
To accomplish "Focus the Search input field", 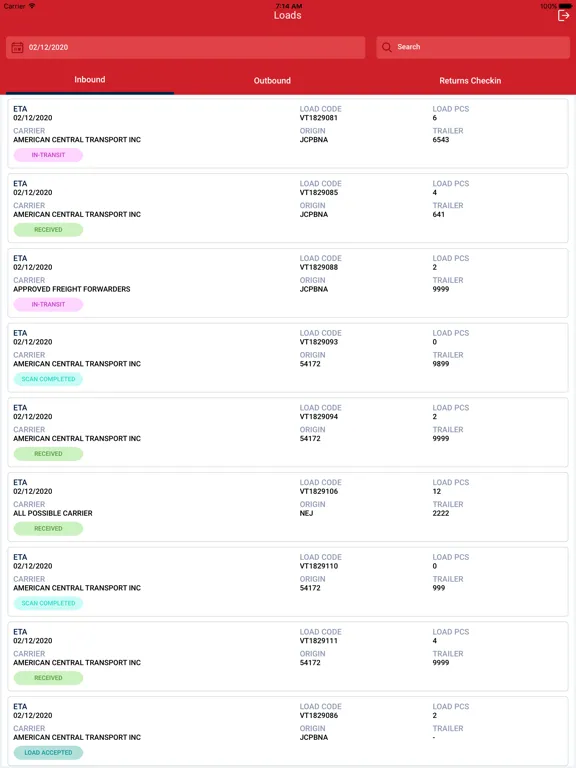I will tap(473, 47).
